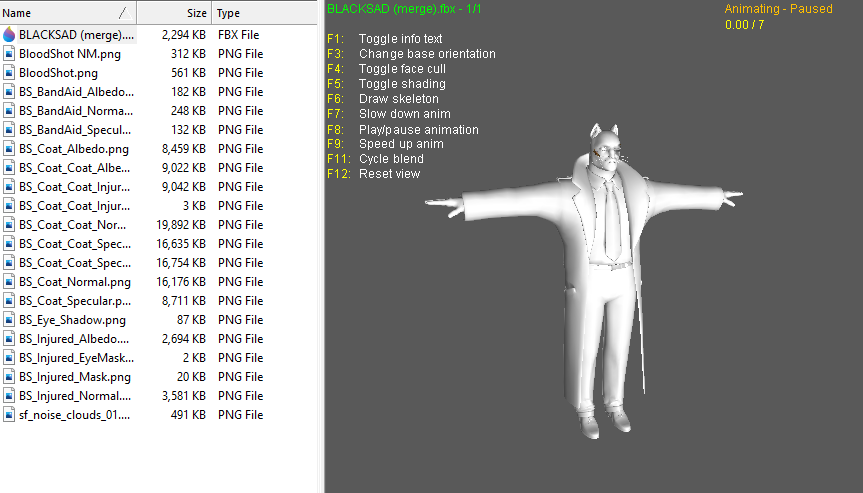Click the F11 Cycle blend line
The width and height of the screenshot is (863, 493).
[375, 159]
